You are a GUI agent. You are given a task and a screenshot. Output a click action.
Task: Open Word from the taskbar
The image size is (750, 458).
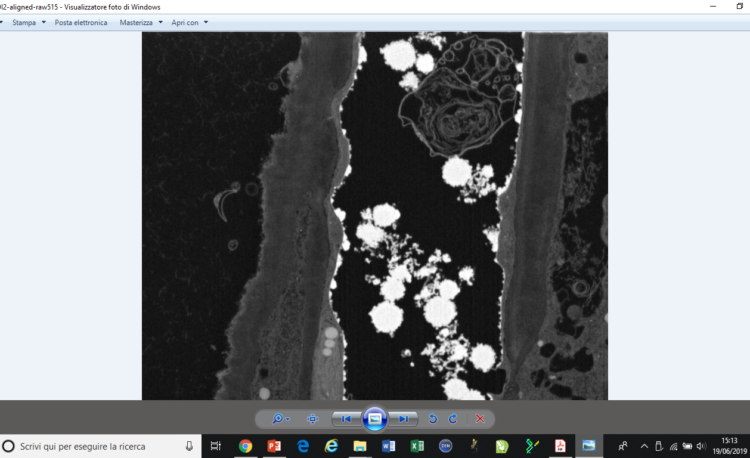pyautogui.click(x=388, y=446)
